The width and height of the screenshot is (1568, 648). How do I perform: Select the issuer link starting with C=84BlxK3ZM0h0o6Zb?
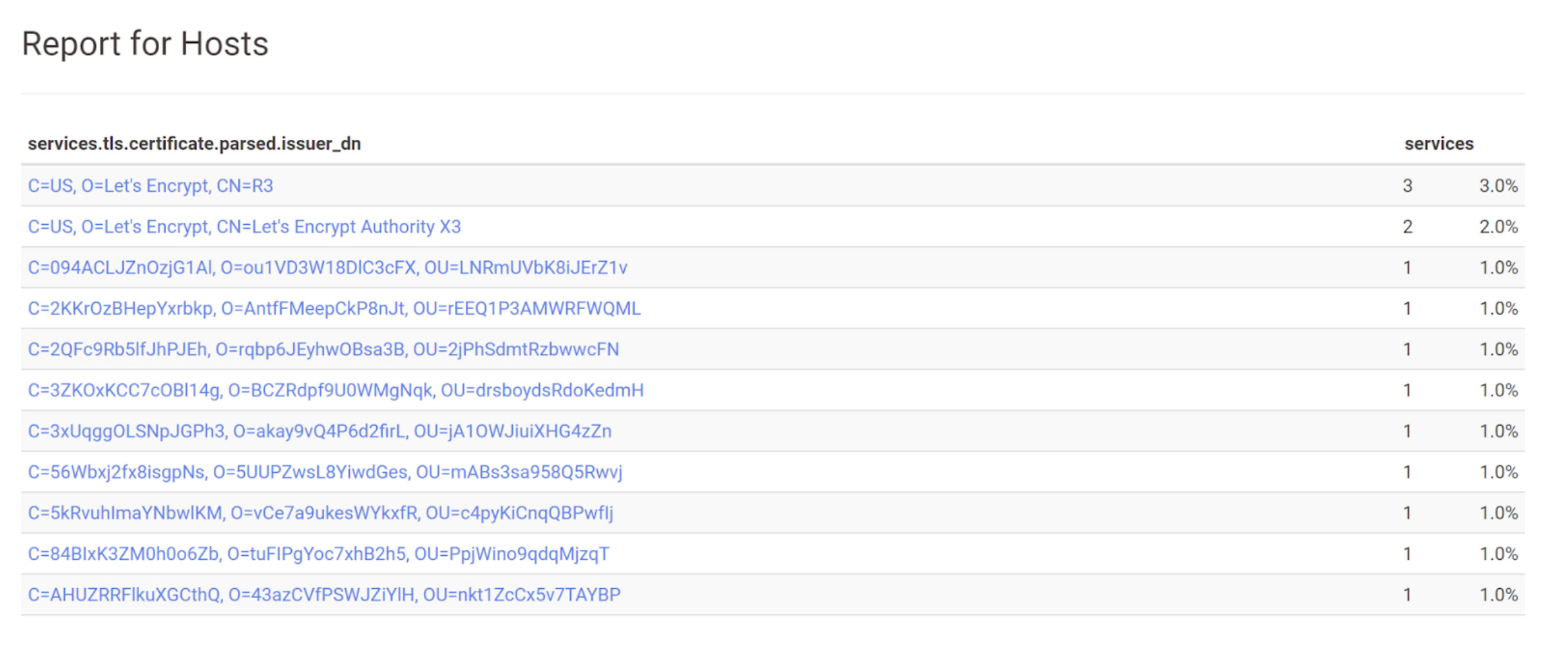point(318,554)
